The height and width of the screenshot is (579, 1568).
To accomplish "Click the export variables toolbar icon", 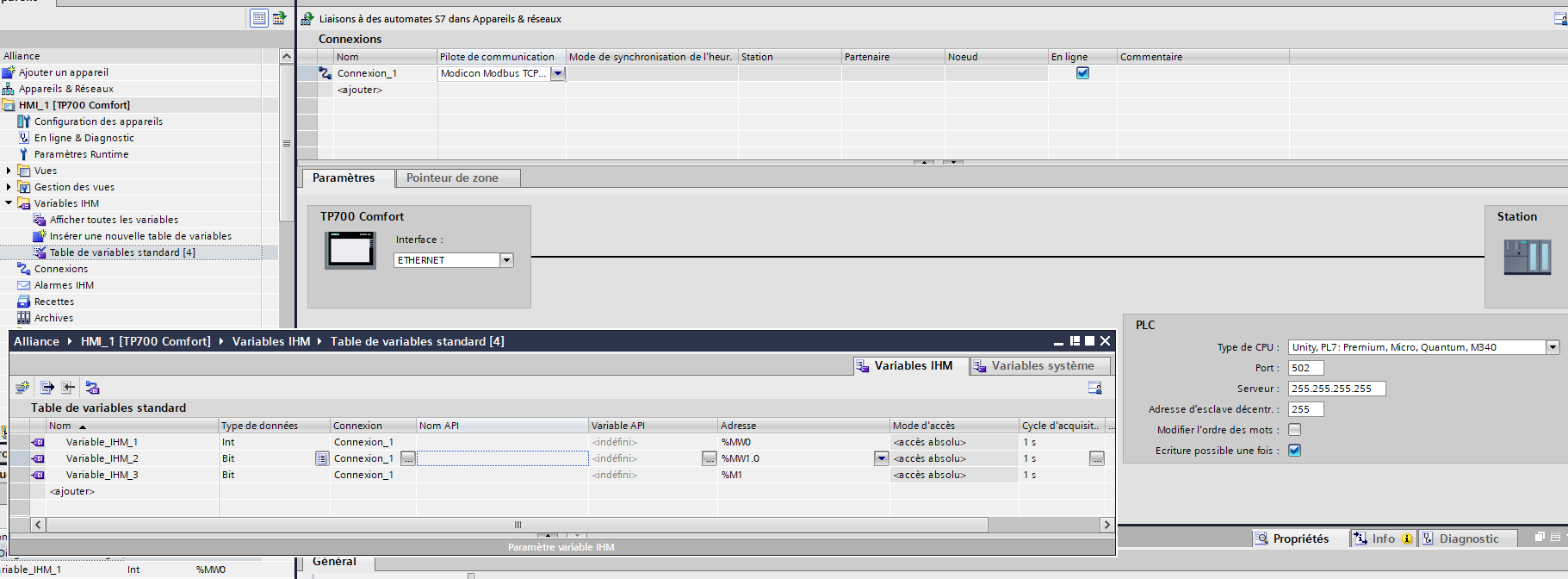I will (47, 388).
